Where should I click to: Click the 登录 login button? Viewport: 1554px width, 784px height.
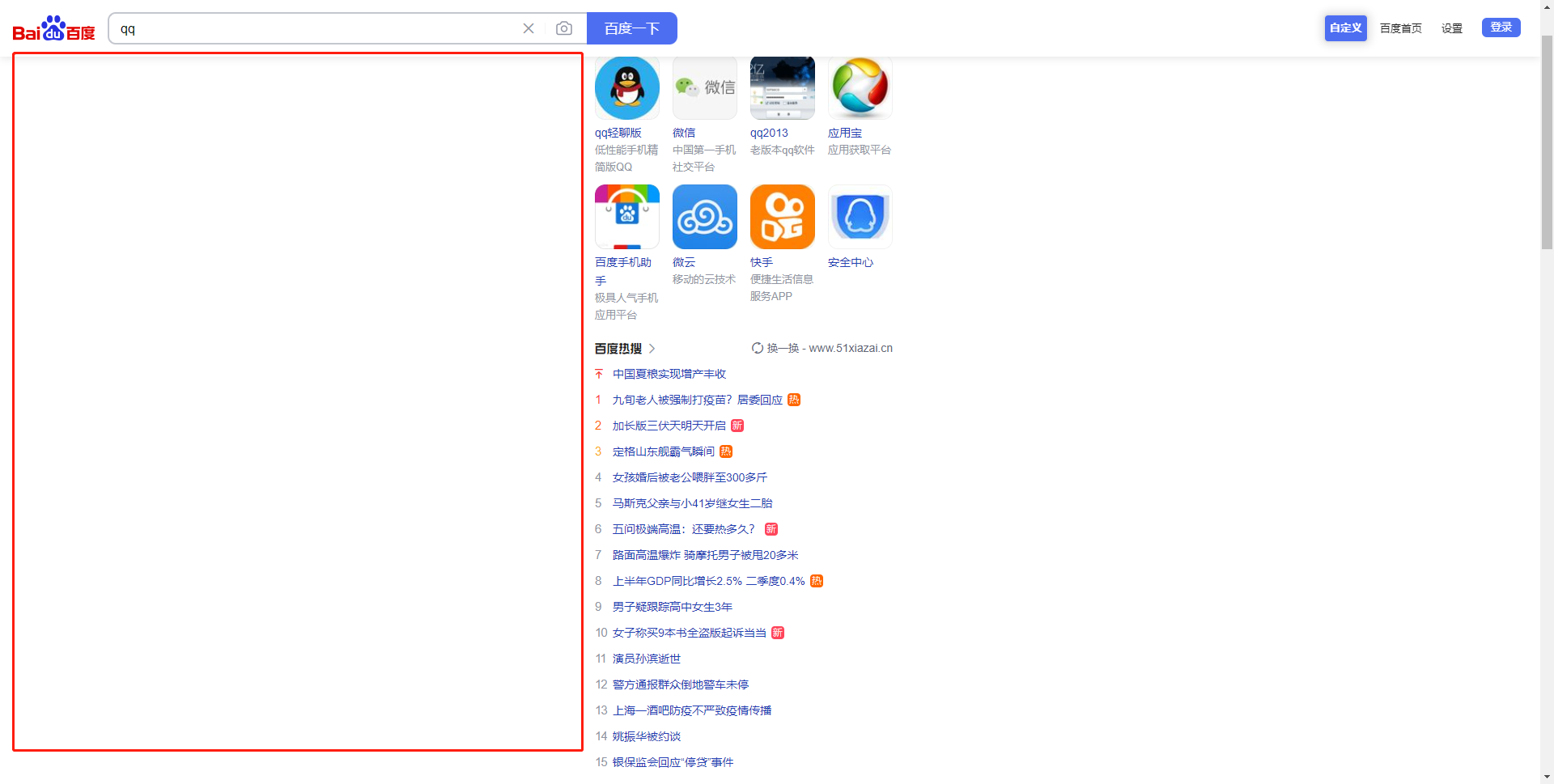coord(1501,27)
